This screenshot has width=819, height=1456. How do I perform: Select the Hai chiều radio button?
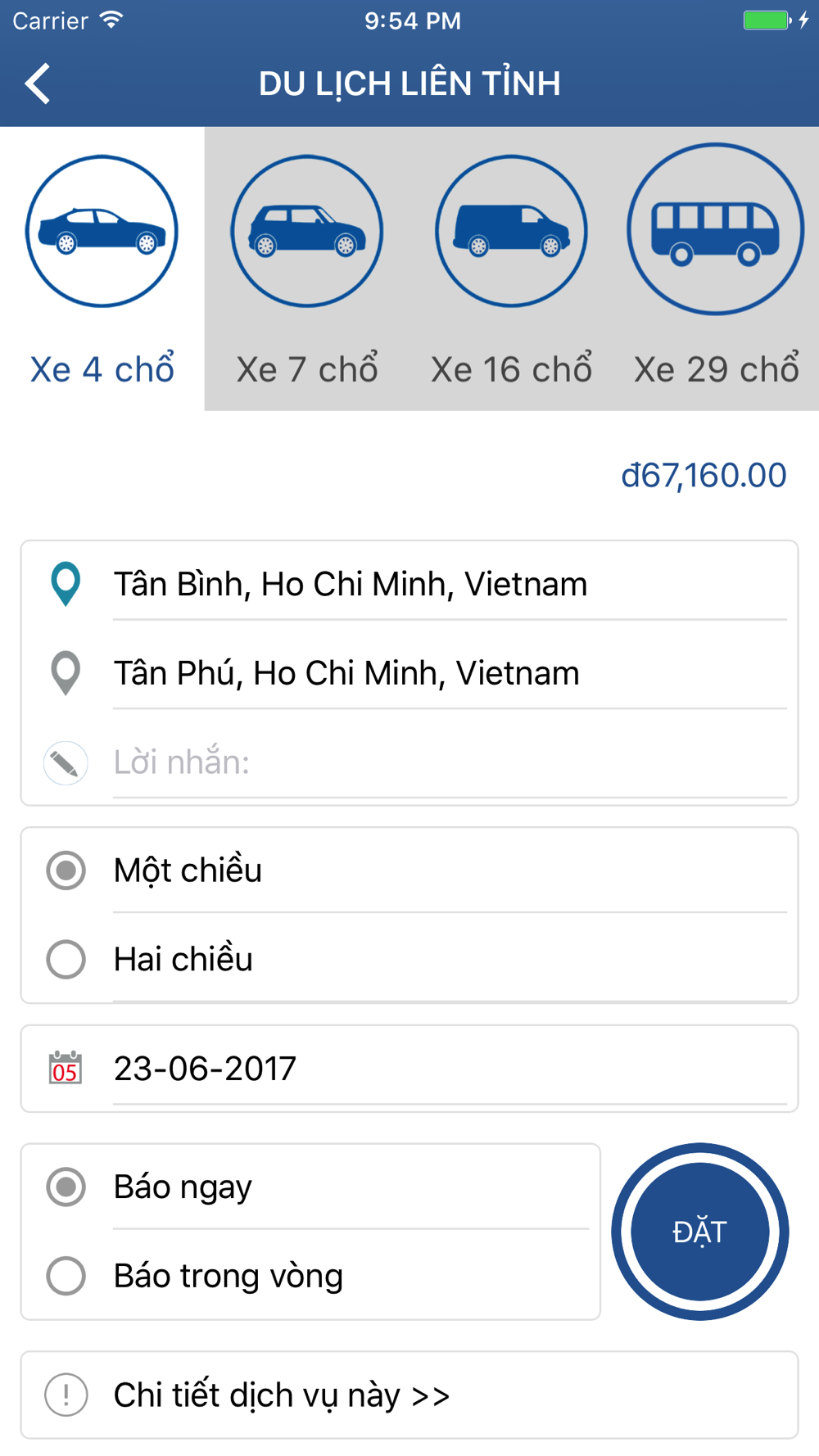(x=66, y=959)
